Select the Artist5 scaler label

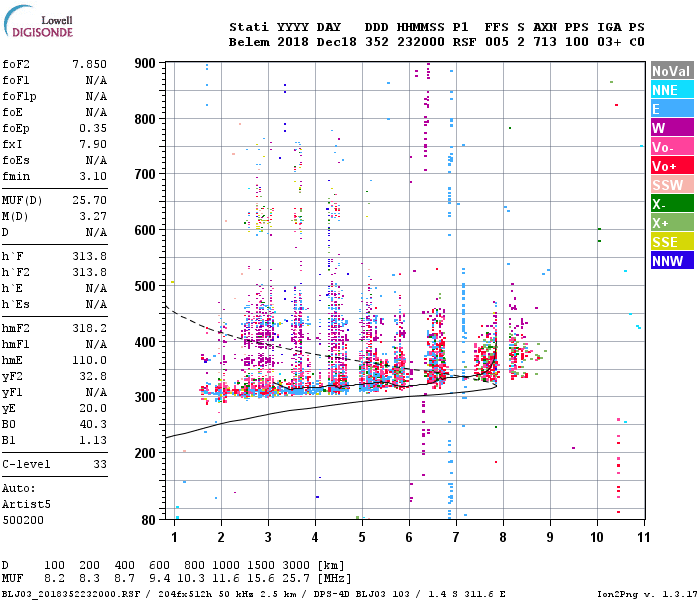(x=26, y=504)
